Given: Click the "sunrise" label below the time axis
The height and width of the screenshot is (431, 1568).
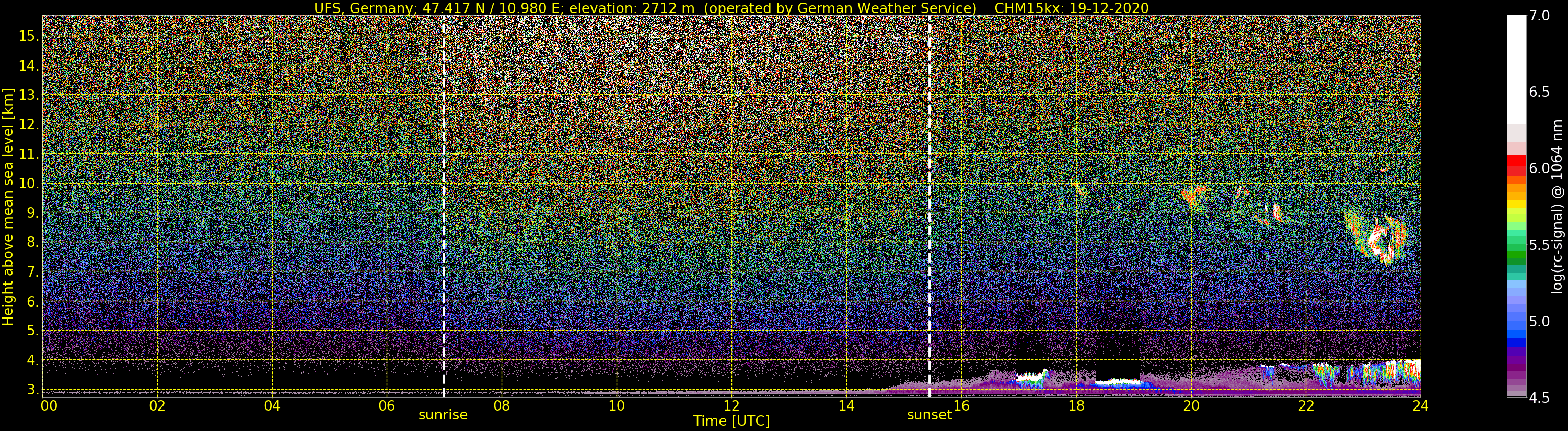Looking at the screenshot, I should pos(443,415).
